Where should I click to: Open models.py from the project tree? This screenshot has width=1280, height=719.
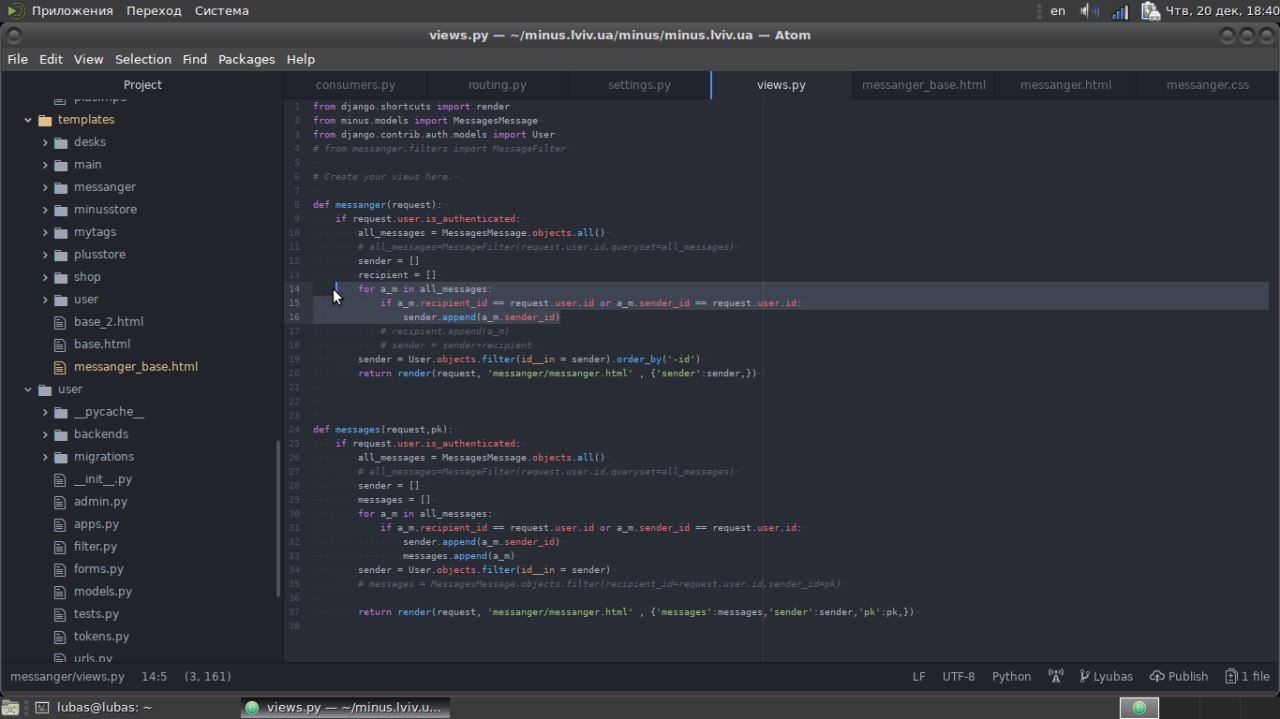pyautogui.click(x=102, y=592)
